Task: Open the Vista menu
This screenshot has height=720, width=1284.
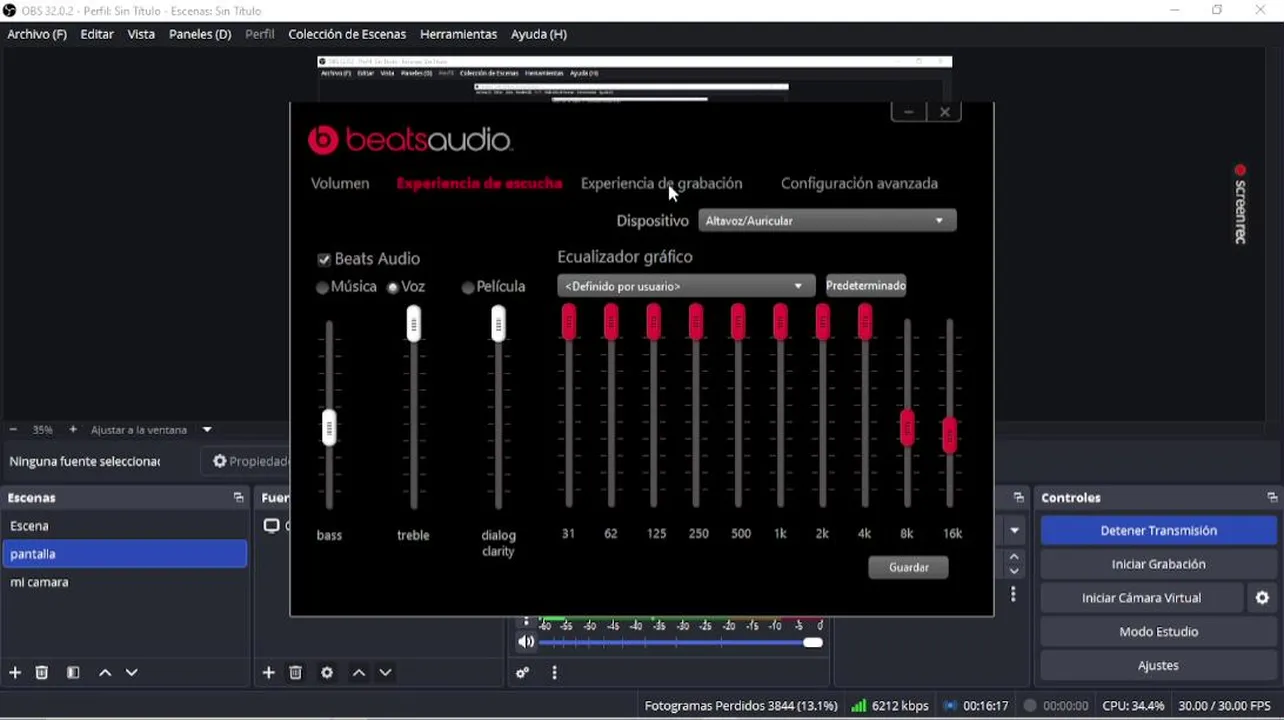Action: (x=141, y=34)
